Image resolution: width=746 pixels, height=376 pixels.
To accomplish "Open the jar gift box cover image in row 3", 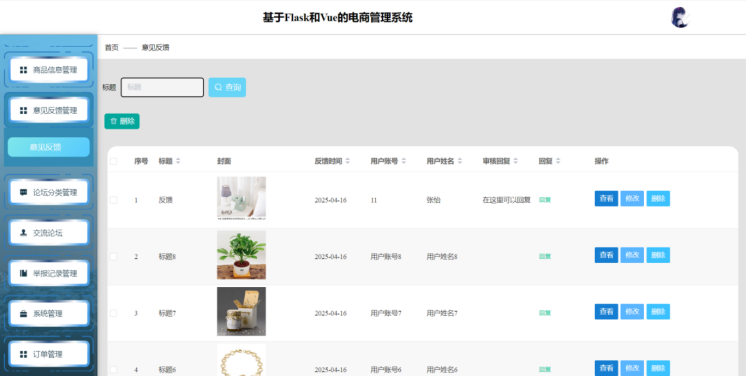I will pos(241,312).
